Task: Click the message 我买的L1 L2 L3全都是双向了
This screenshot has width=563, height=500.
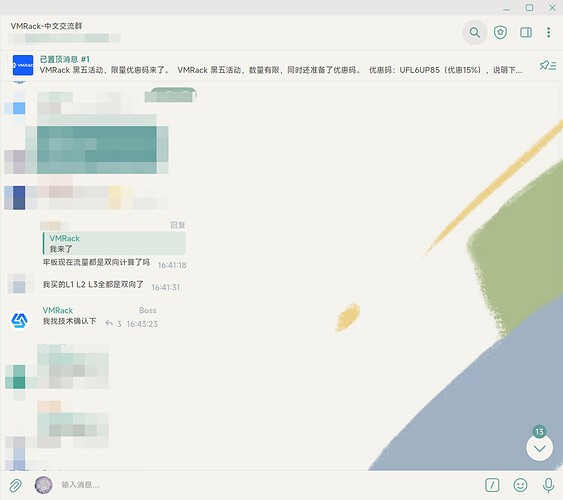Action: pyautogui.click(x=93, y=285)
